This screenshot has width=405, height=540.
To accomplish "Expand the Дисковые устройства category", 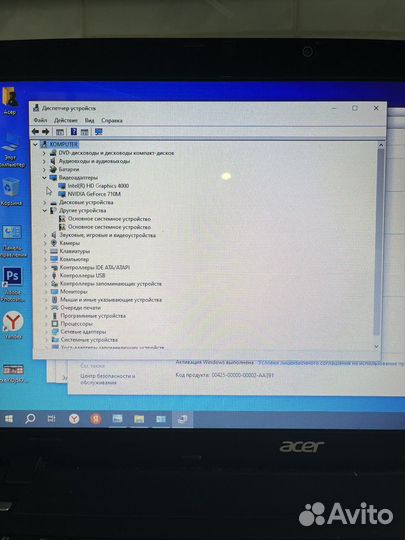I will (x=44, y=202).
